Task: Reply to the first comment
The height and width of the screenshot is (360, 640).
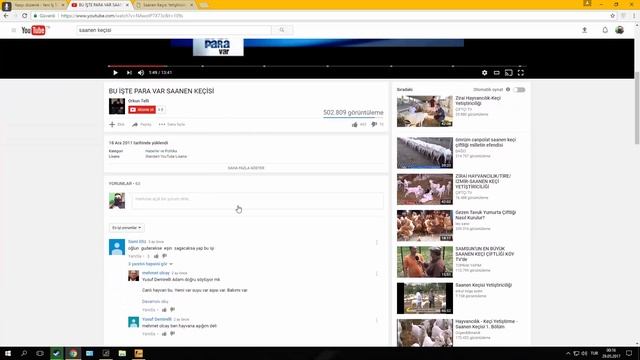Action: coord(135,256)
